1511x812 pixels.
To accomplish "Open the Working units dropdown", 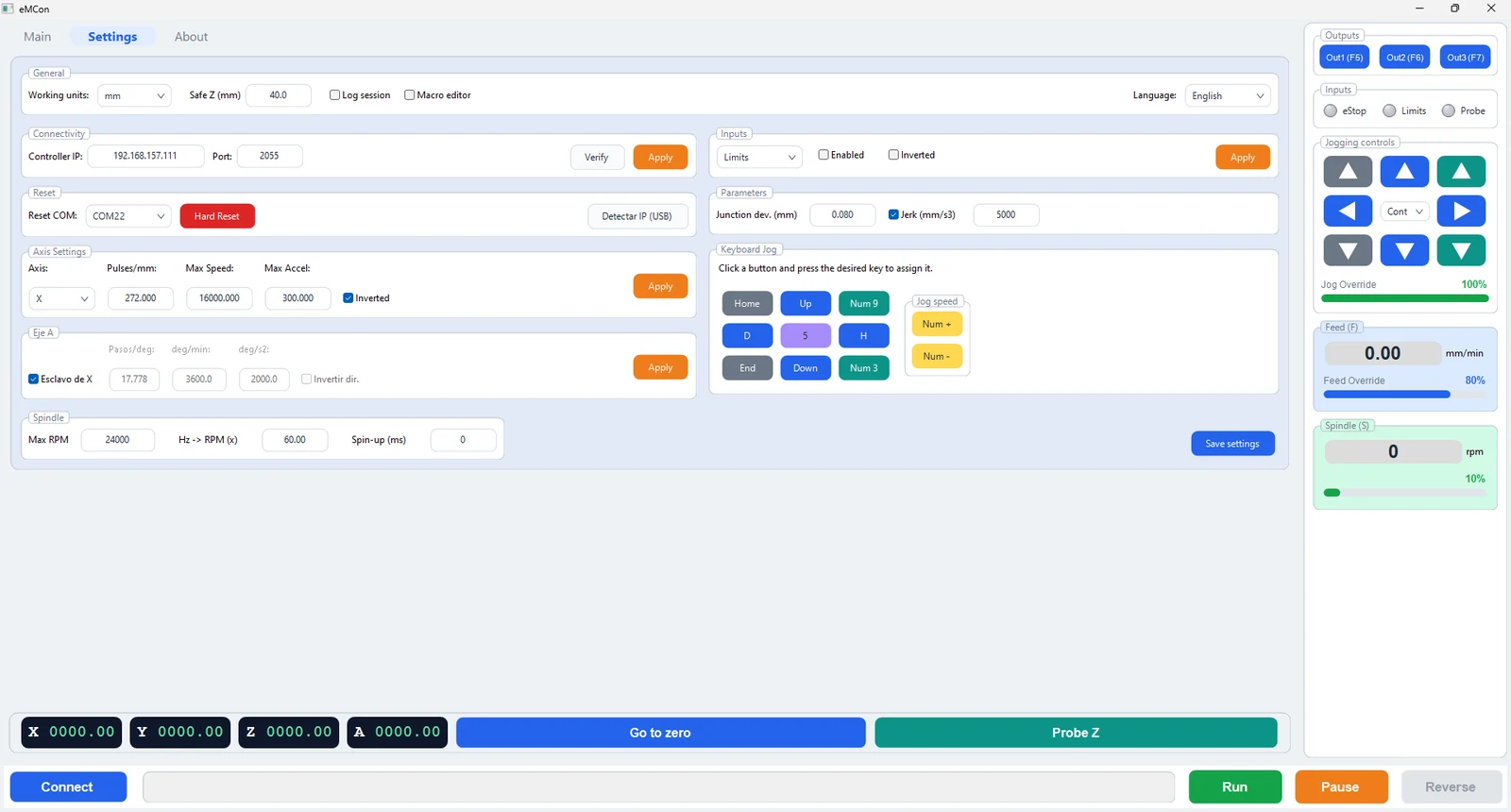I will click(x=134, y=95).
